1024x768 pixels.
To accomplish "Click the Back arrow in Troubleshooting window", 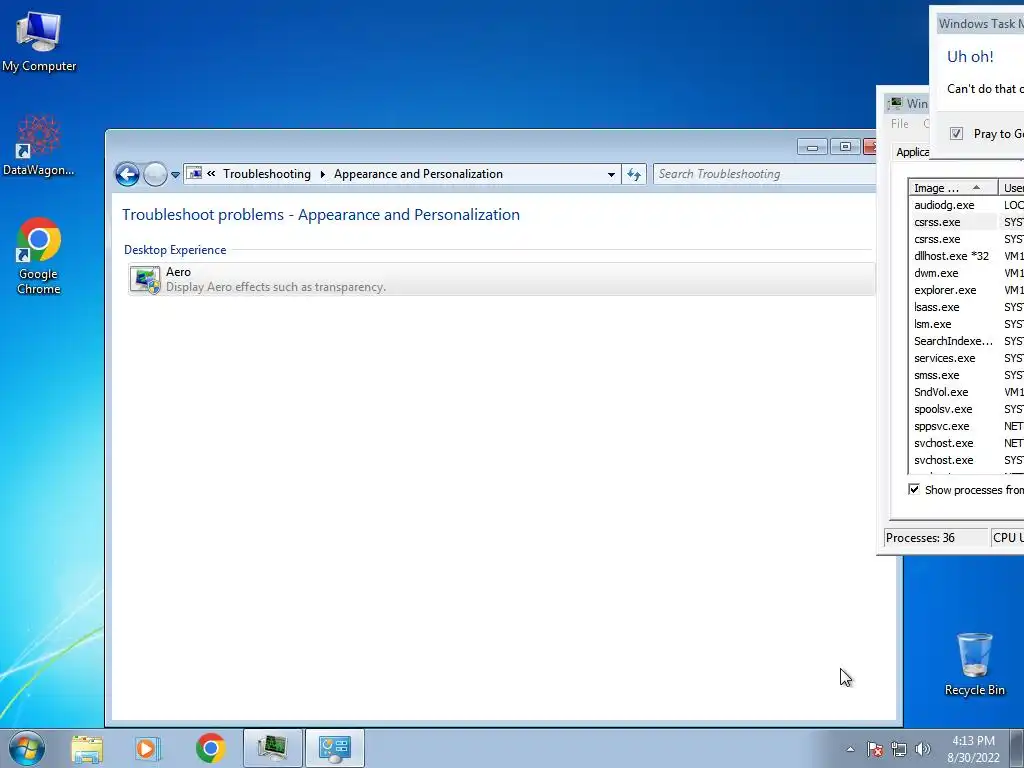I will coord(127,174).
